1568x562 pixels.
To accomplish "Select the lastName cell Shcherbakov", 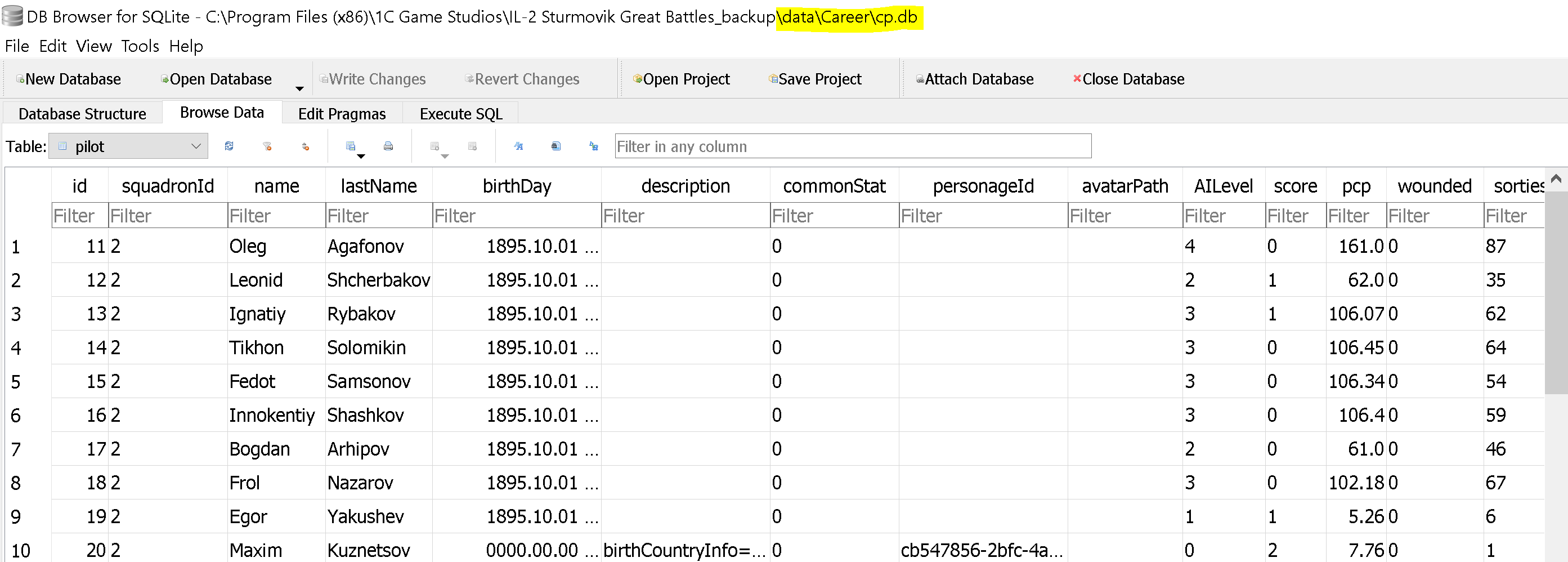I will [x=379, y=280].
